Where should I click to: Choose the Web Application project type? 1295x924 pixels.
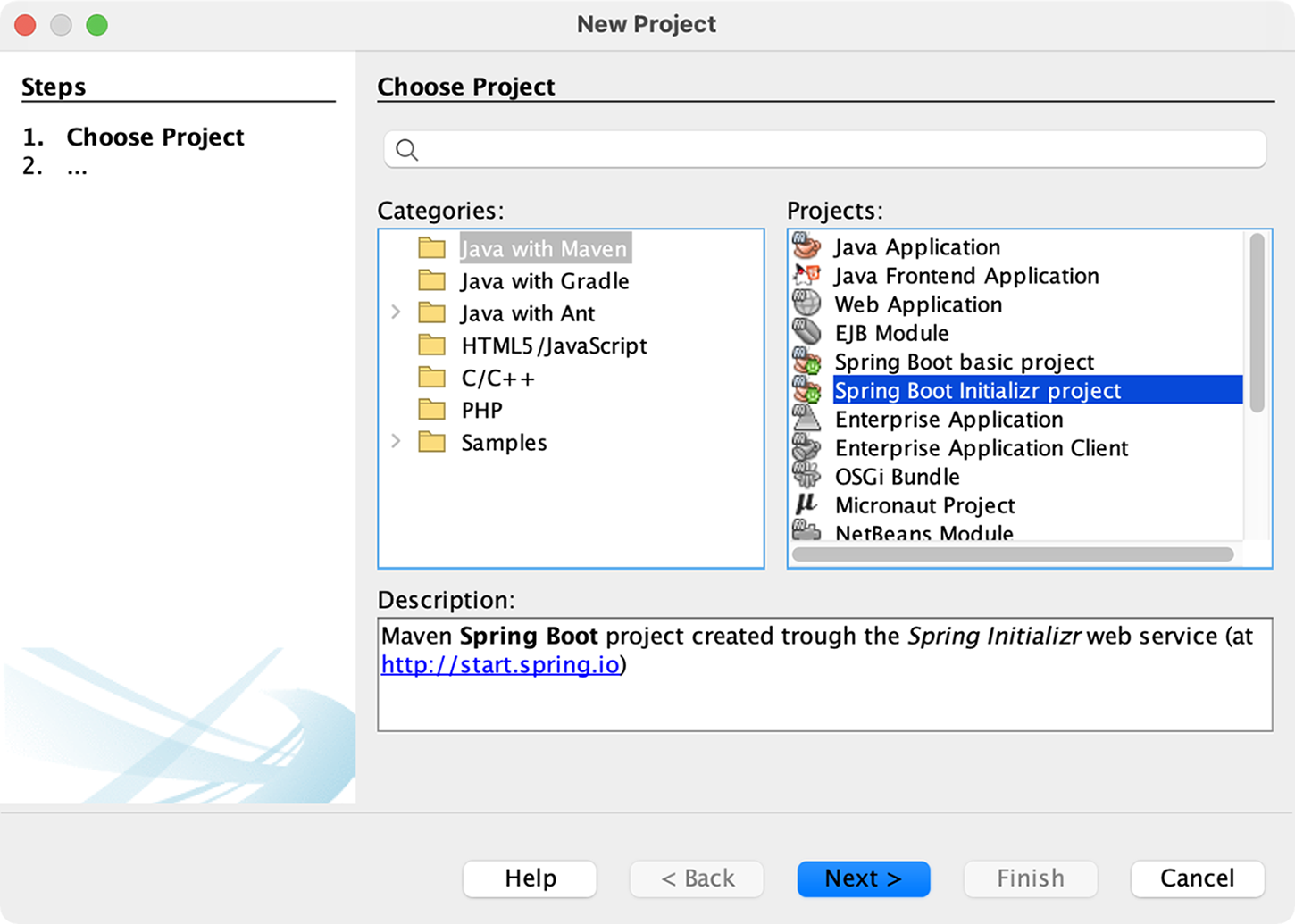[x=918, y=304]
